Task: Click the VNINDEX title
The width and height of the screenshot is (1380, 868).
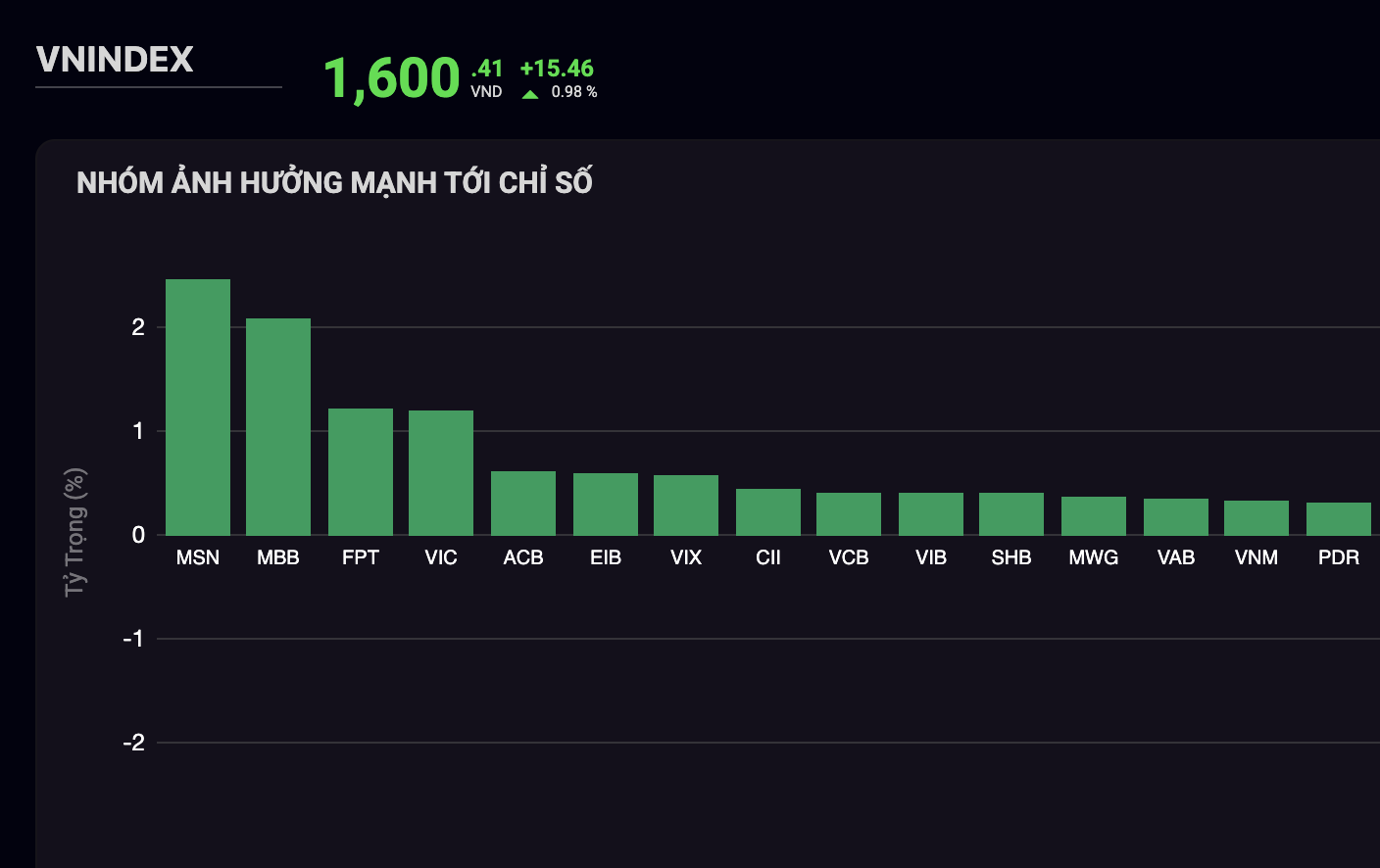Action: pyautogui.click(x=115, y=60)
